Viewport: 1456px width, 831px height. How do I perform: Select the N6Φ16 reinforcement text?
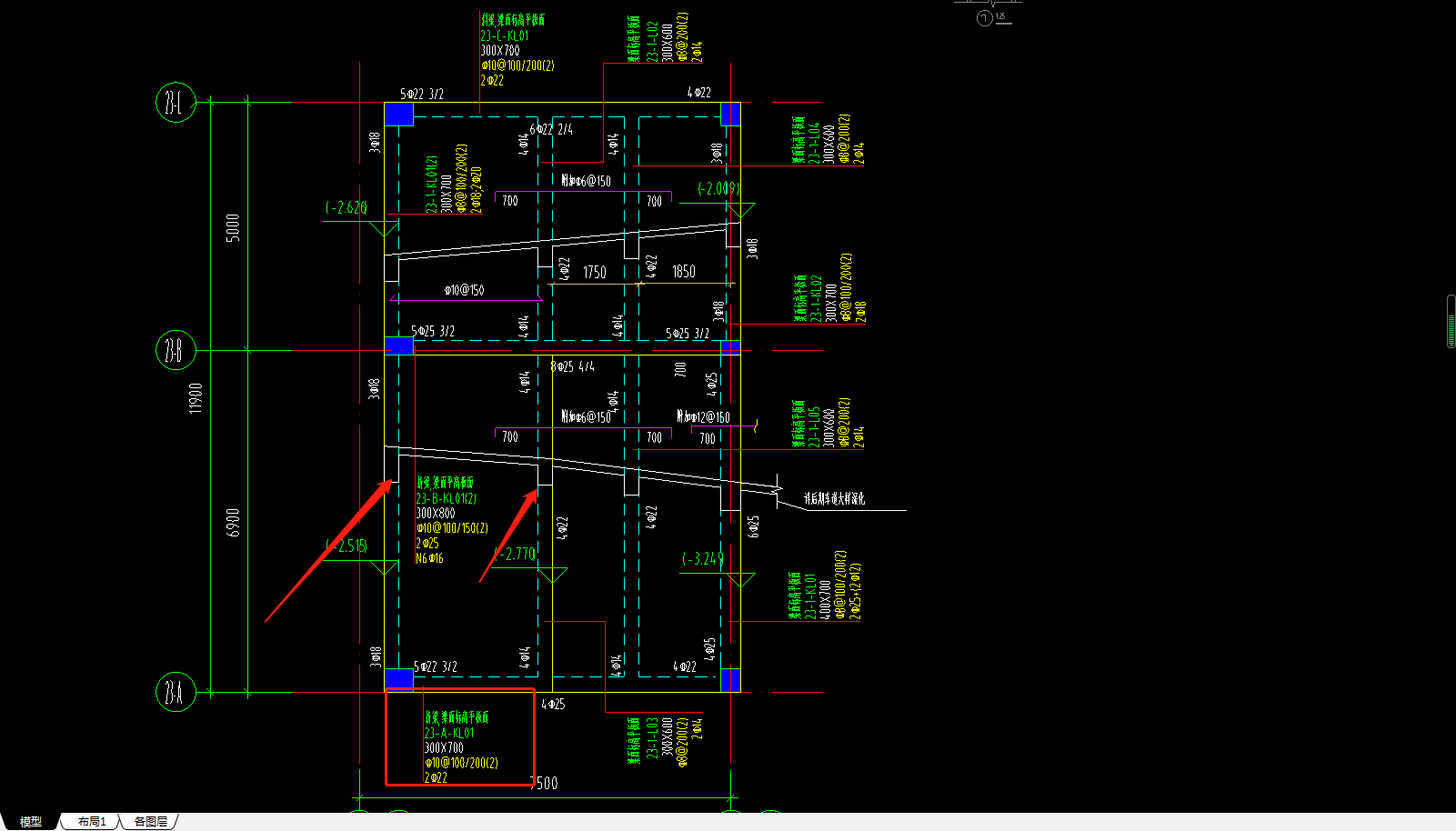(429, 558)
